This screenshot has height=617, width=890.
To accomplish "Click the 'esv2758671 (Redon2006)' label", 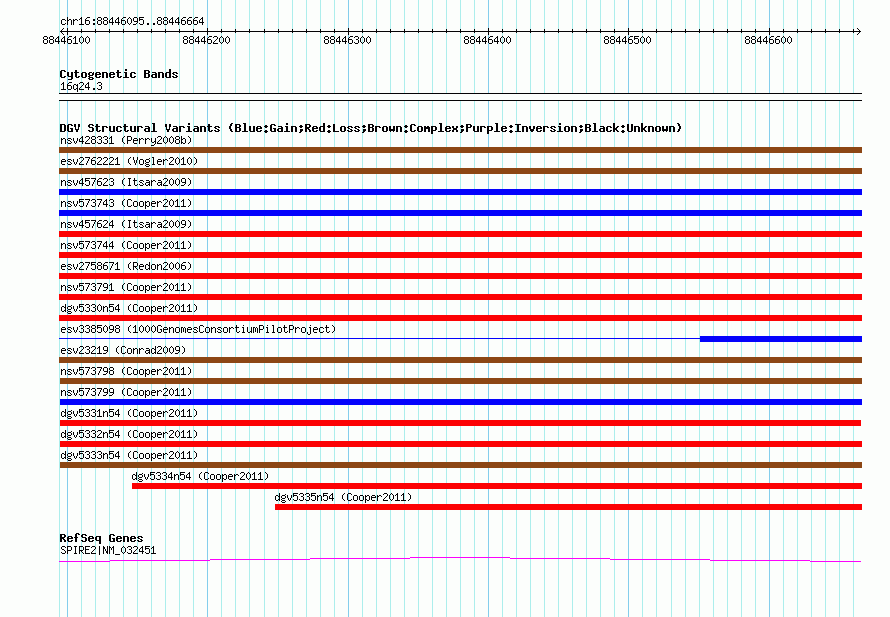I will [126, 266].
